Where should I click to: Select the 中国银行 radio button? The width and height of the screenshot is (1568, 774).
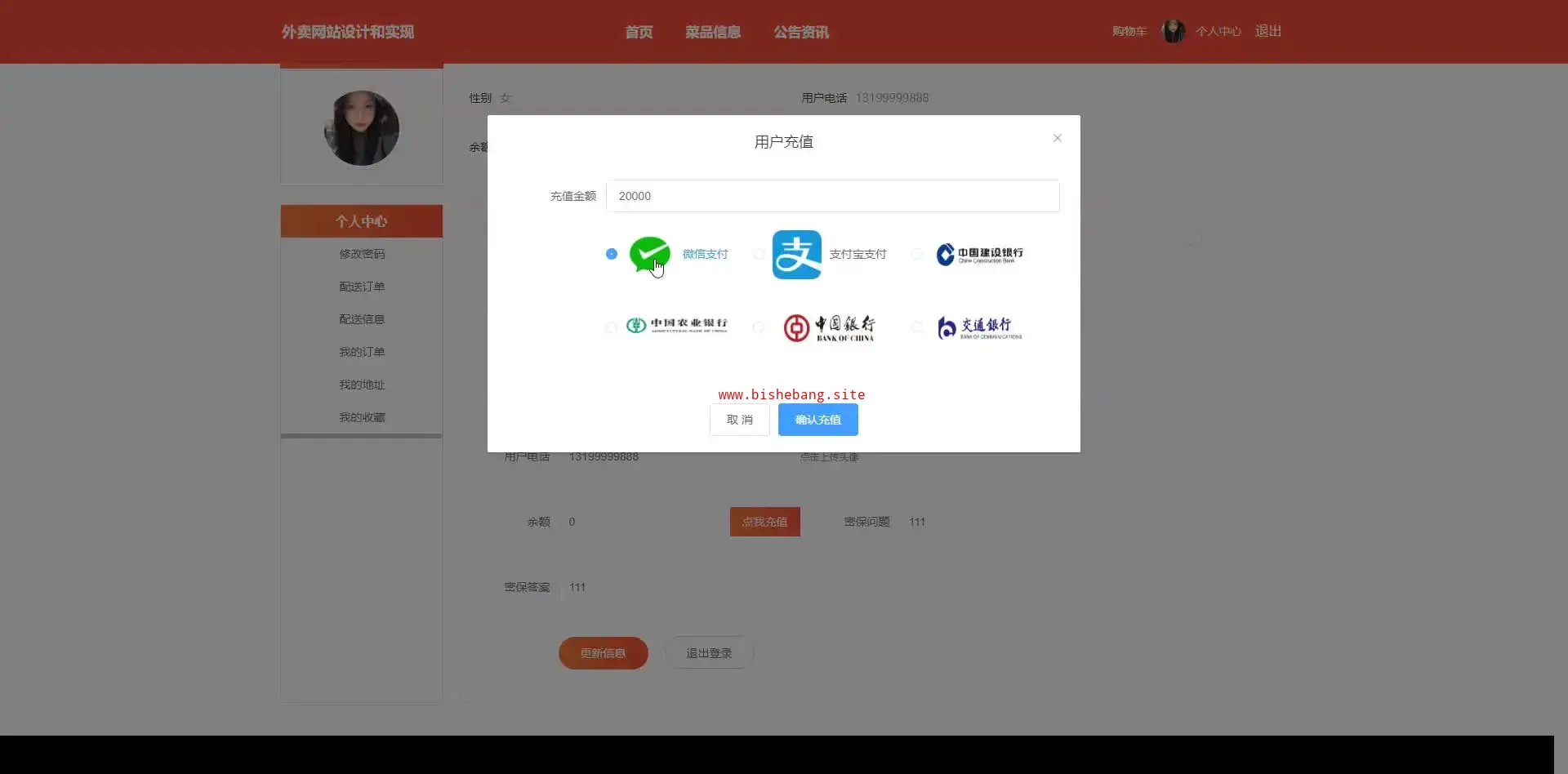pyautogui.click(x=759, y=327)
